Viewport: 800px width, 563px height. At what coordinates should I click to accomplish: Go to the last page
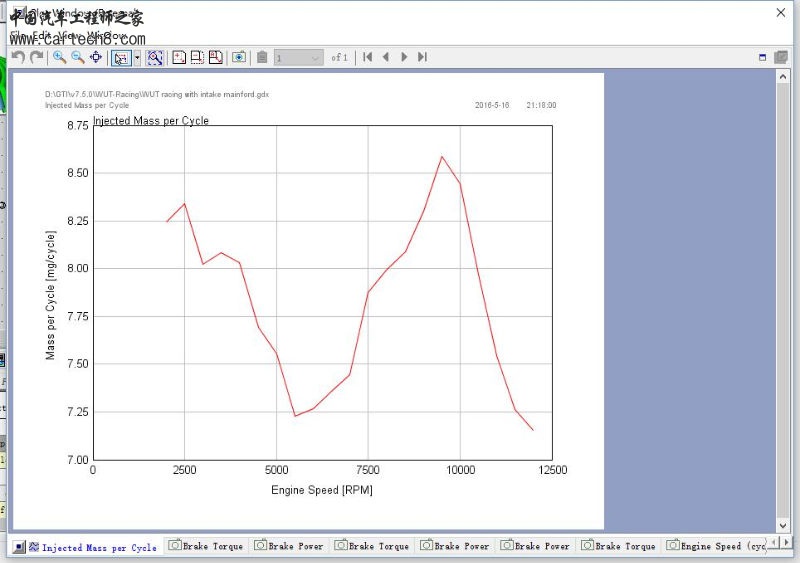(x=422, y=57)
